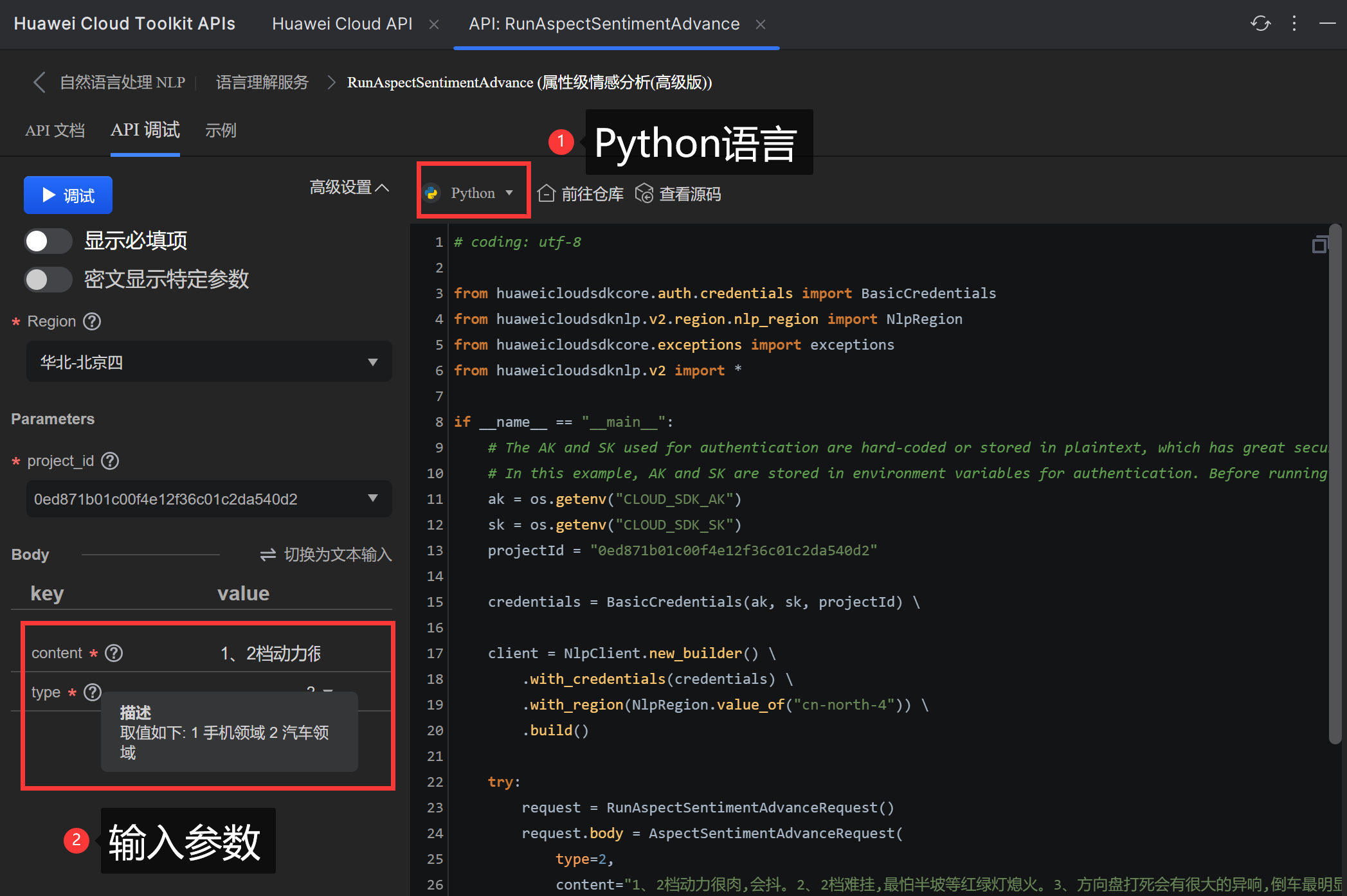The height and width of the screenshot is (896, 1347).
Task: Click the copy code icon
Action: pyautogui.click(x=1319, y=245)
